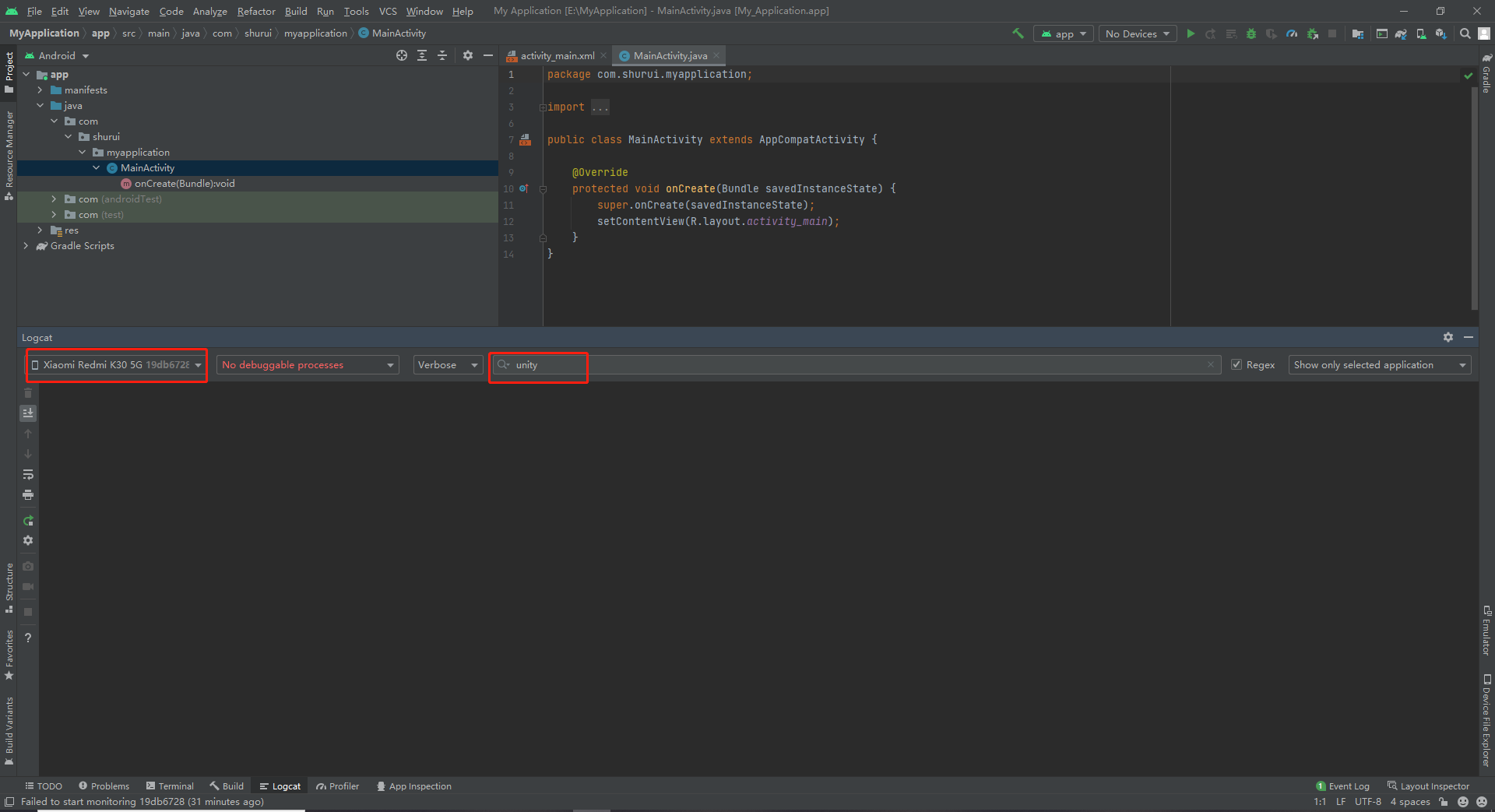
Task: Open the Refactor menu
Action: pyautogui.click(x=256, y=11)
